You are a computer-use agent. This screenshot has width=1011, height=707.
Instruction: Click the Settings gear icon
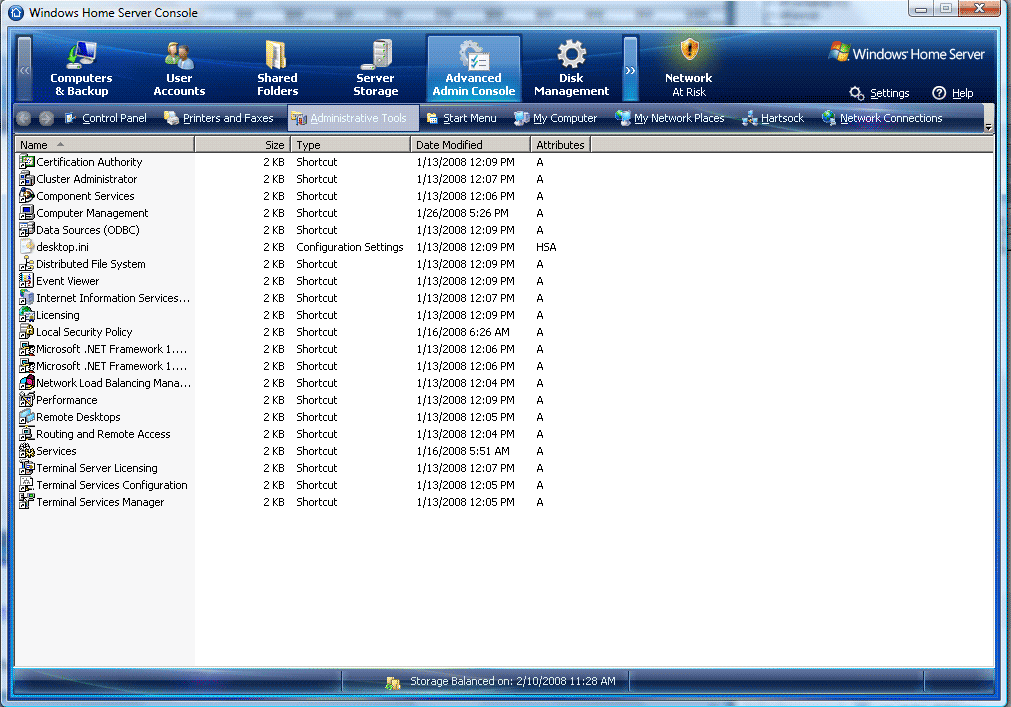click(x=856, y=93)
